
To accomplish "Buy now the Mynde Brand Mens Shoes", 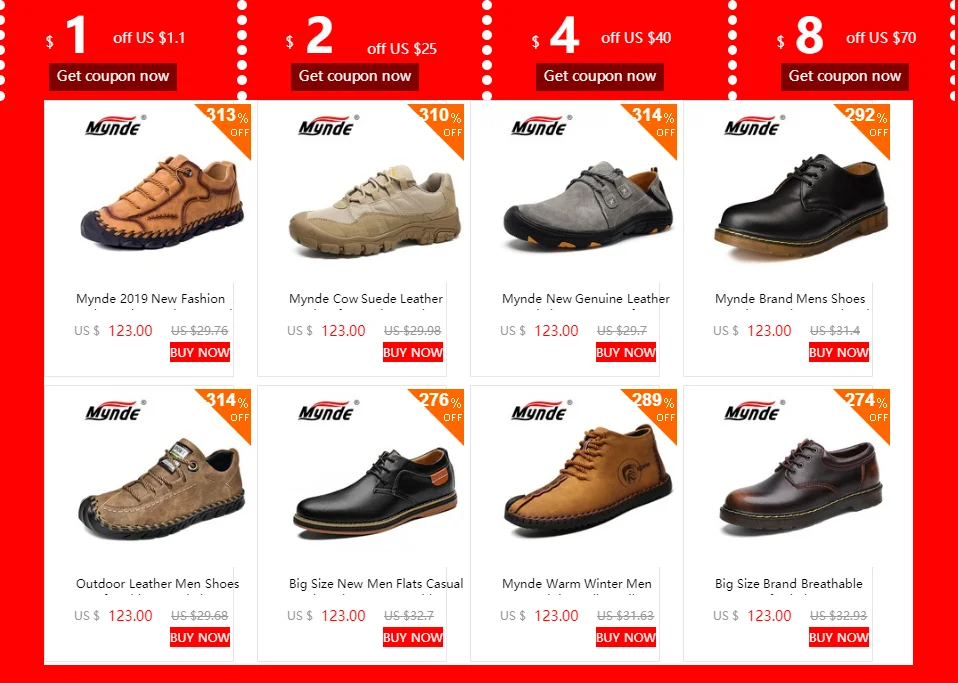I will pos(839,352).
